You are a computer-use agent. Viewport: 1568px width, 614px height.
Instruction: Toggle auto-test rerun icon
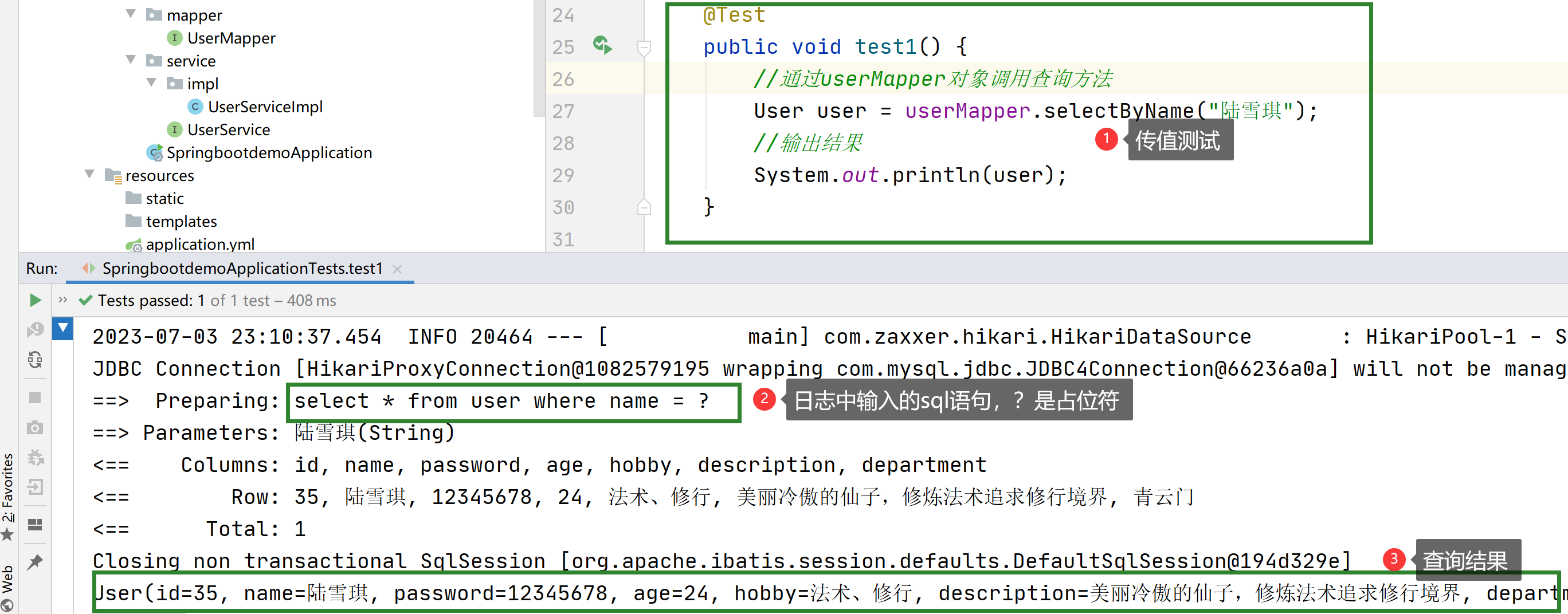pos(36,360)
